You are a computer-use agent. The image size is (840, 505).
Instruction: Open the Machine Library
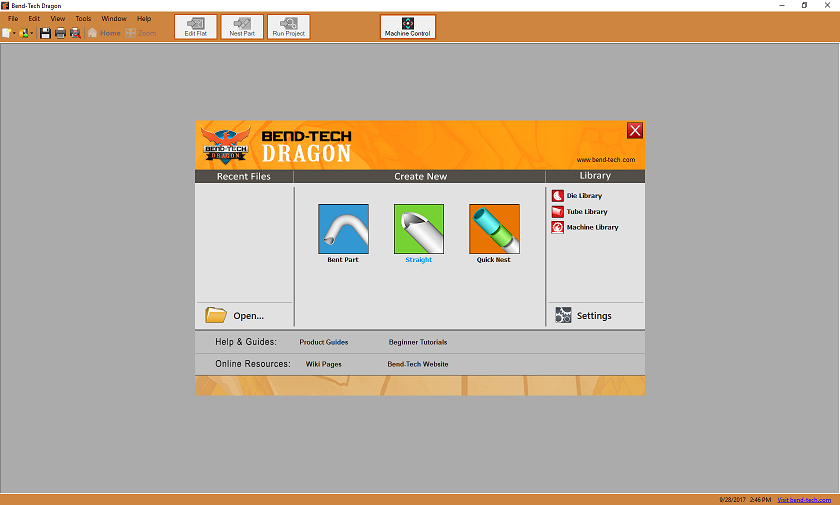[585, 227]
